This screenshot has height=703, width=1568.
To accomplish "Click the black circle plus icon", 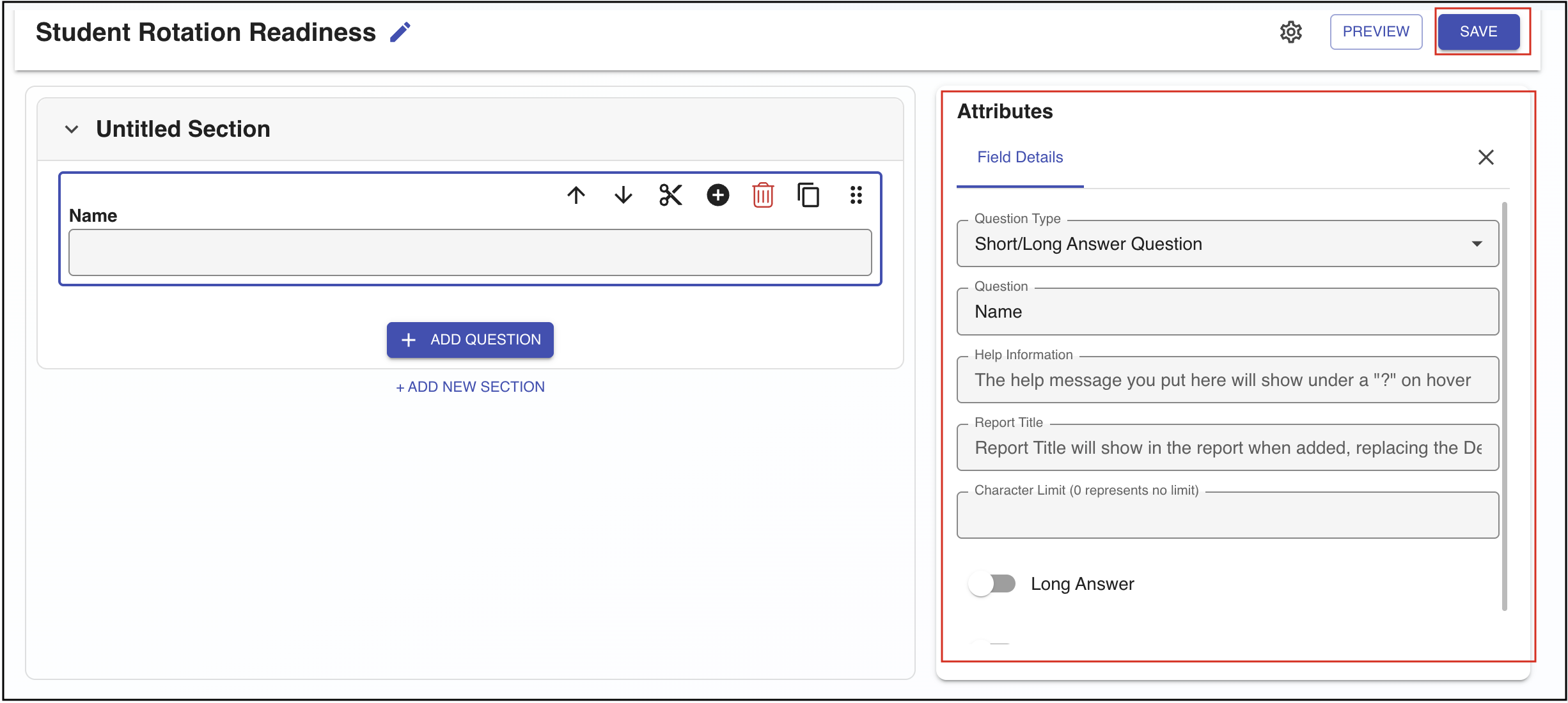I will point(717,195).
